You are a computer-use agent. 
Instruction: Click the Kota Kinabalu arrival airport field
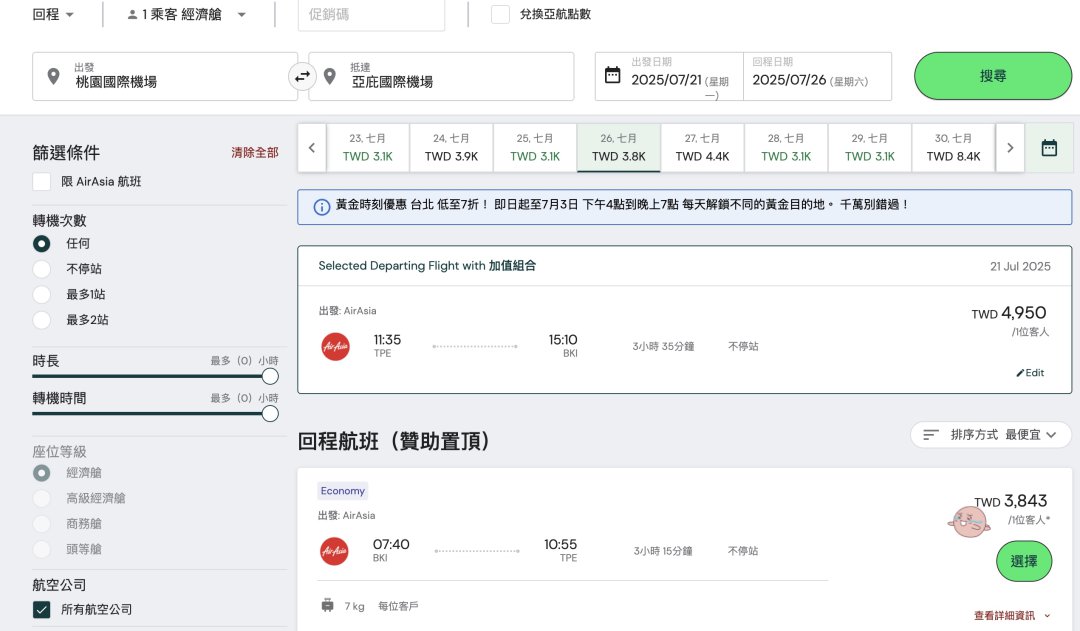442,76
